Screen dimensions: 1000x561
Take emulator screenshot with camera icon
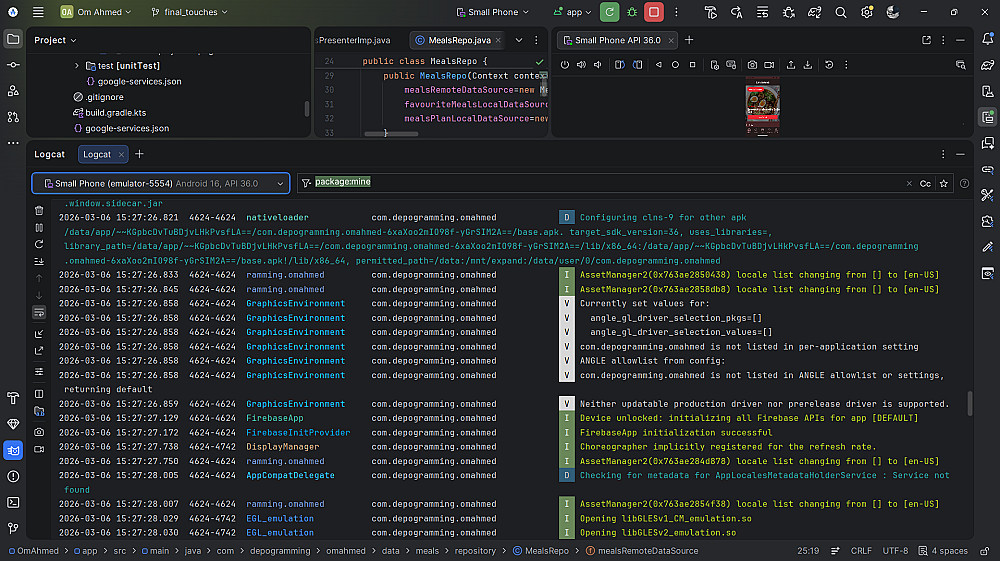click(752, 65)
